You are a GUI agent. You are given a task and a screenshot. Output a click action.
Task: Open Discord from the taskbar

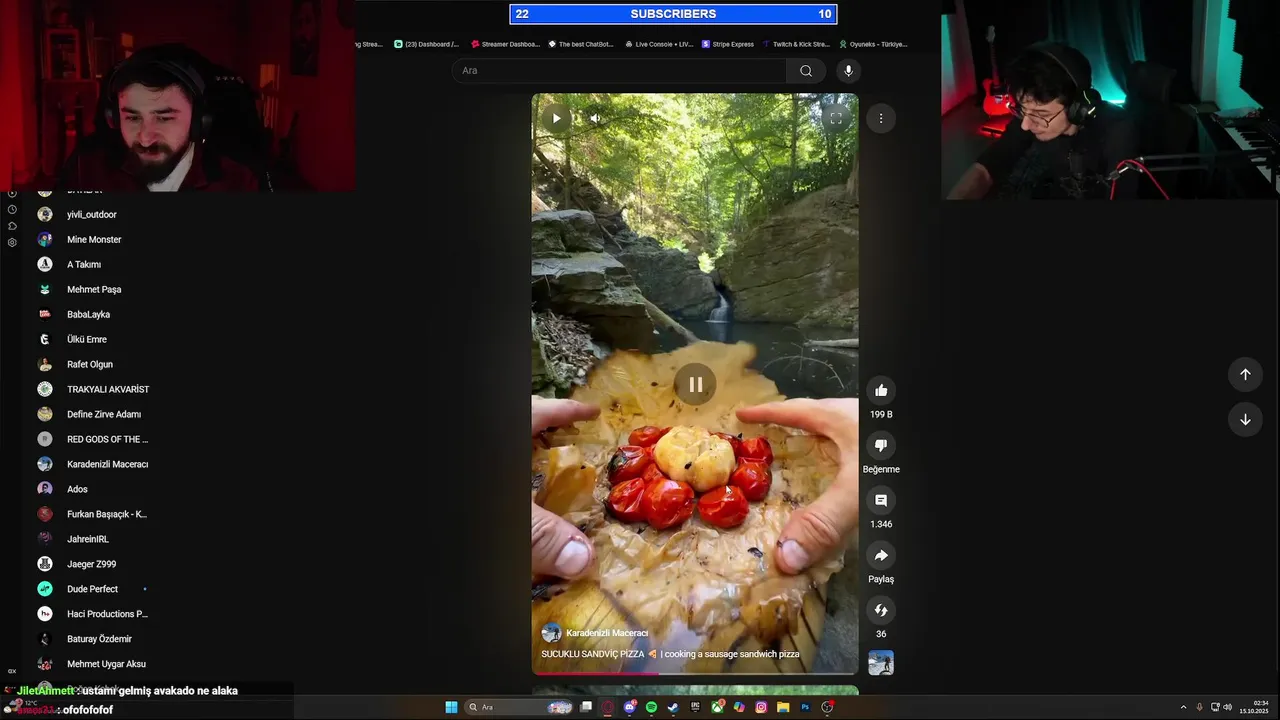click(x=629, y=707)
